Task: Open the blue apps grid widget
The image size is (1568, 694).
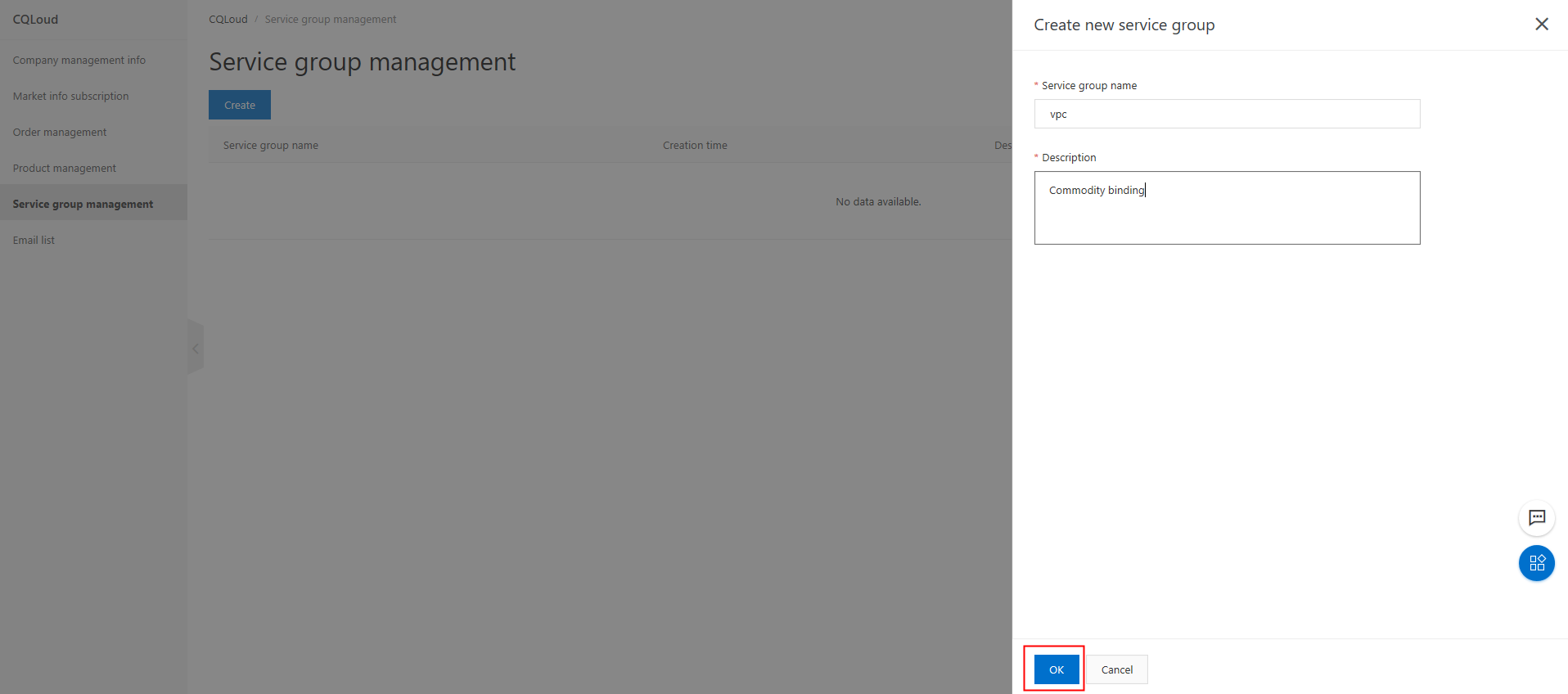Action: (x=1537, y=563)
